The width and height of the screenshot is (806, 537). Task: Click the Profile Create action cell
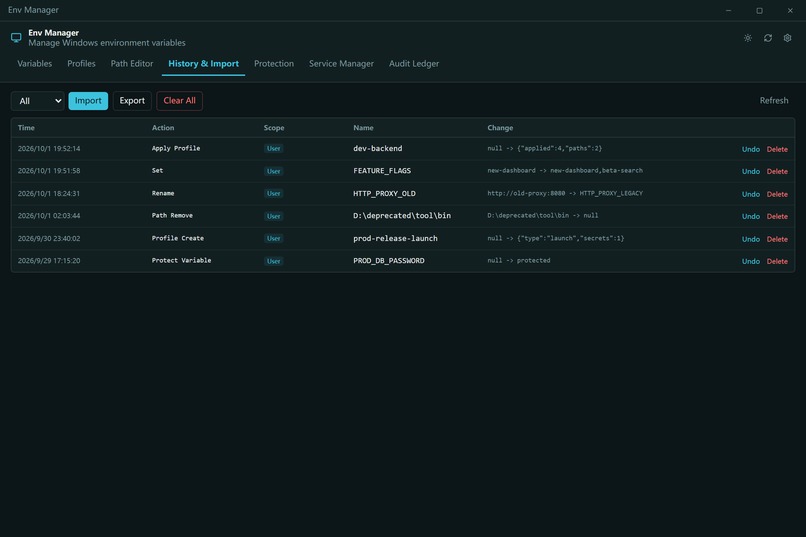pos(178,238)
